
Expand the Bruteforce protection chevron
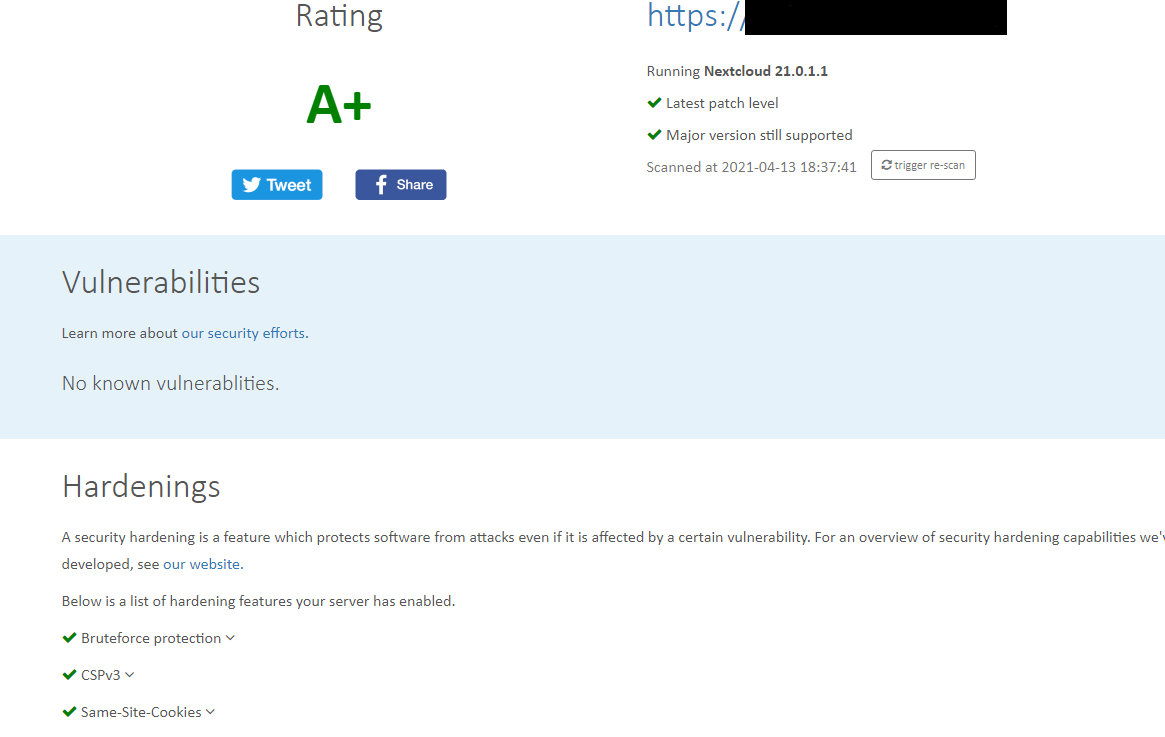pos(230,638)
